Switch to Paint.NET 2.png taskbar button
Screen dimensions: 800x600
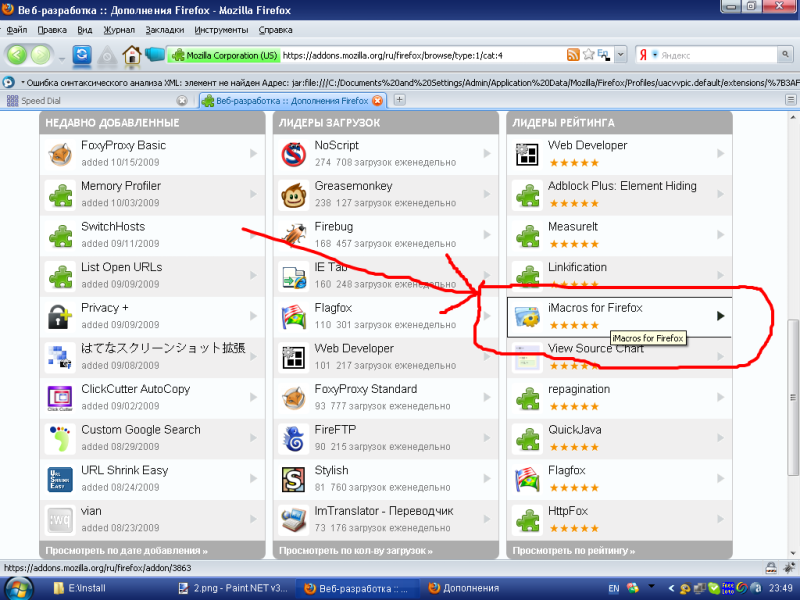pos(234,588)
